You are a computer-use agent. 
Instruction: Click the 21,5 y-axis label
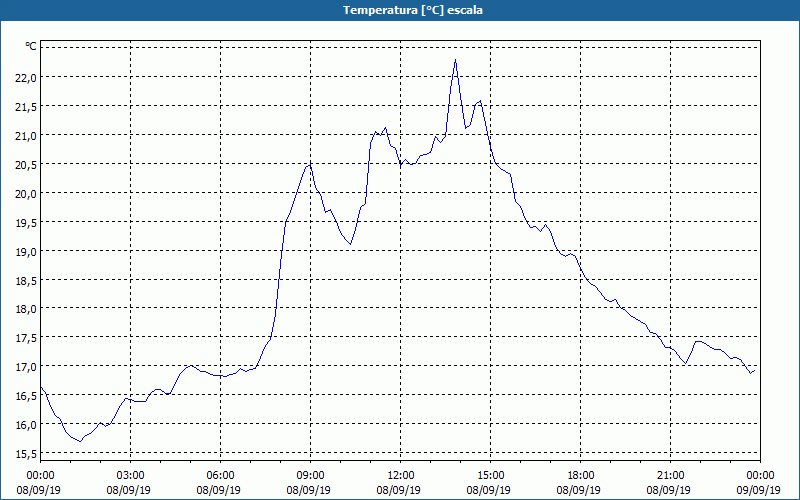coord(27,106)
